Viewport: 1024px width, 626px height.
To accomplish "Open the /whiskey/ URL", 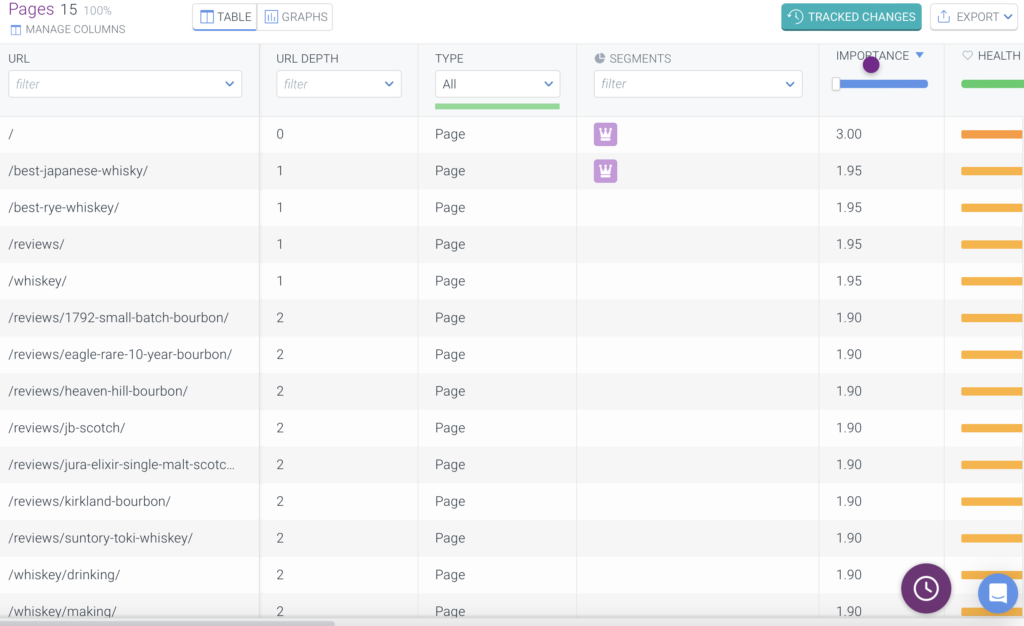I will click(38, 281).
